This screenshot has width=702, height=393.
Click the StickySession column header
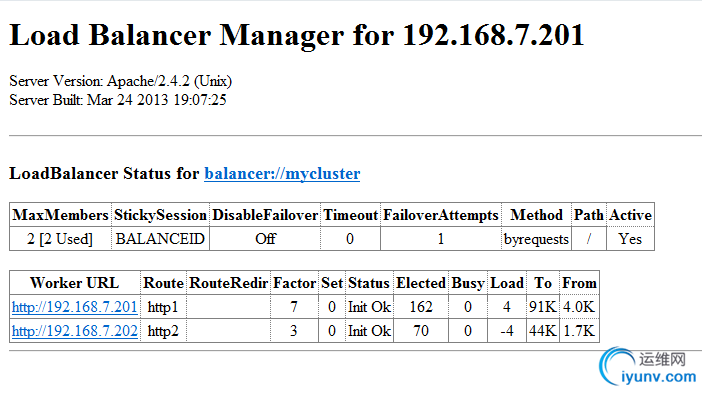point(160,215)
